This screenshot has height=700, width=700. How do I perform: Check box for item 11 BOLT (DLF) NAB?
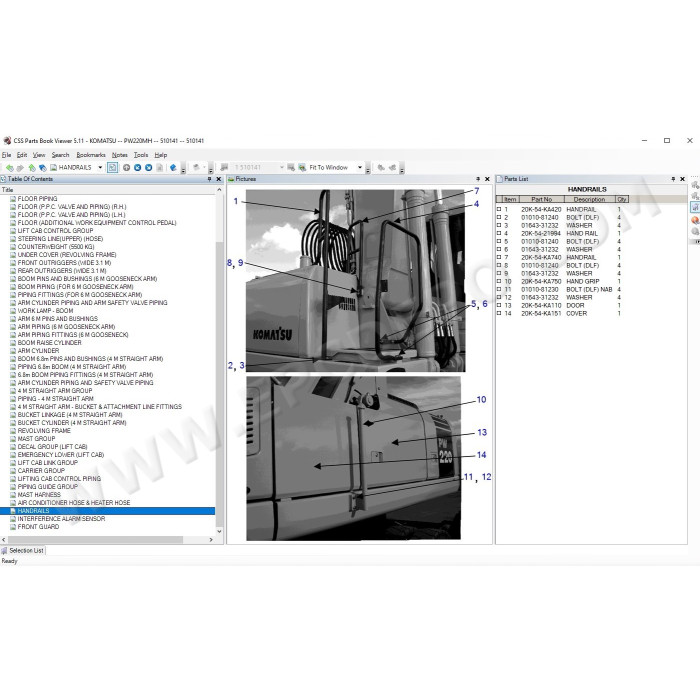tap(499, 289)
